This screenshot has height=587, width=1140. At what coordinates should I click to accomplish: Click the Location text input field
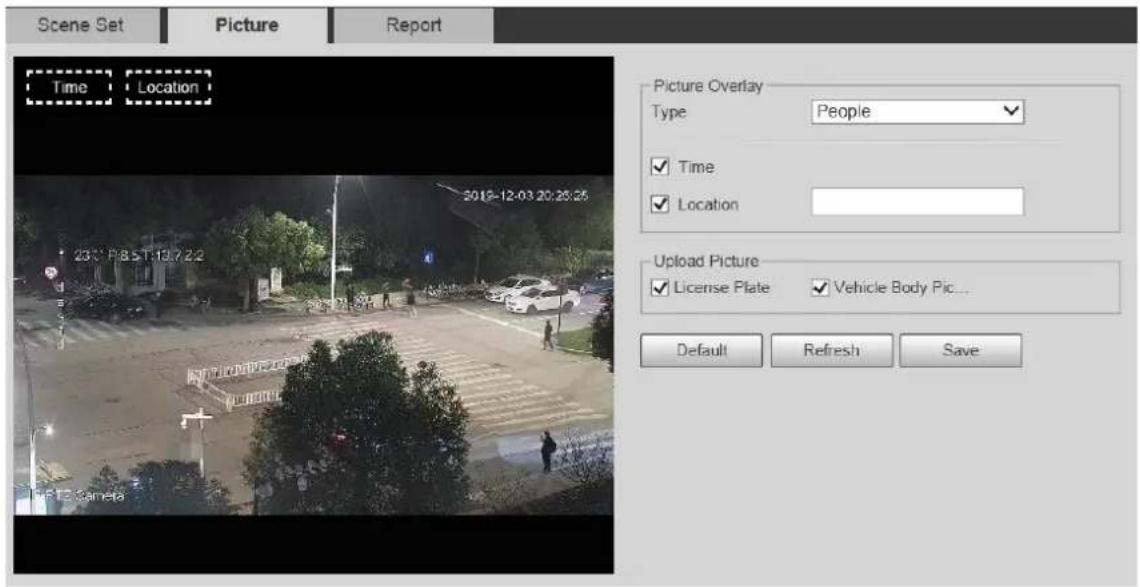916,201
